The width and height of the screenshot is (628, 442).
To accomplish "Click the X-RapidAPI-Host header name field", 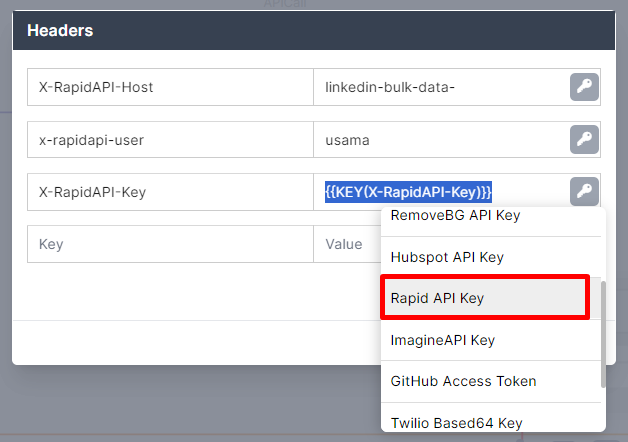I will (170, 87).
